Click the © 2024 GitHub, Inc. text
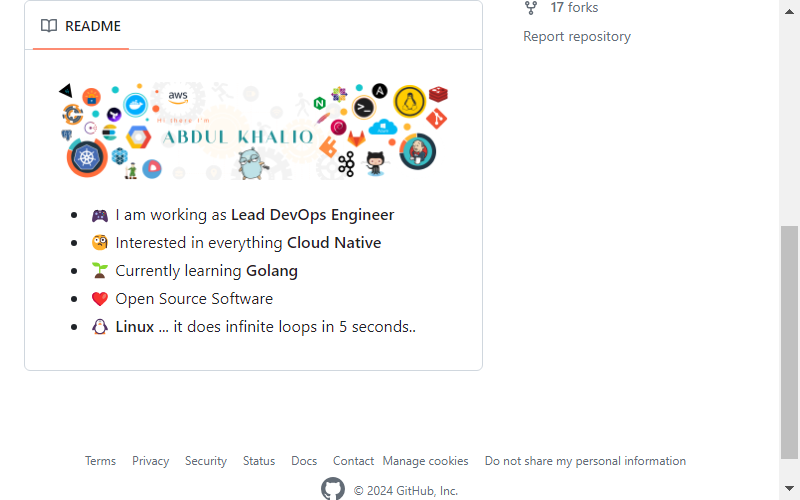The image size is (800, 500). click(406, 491)
